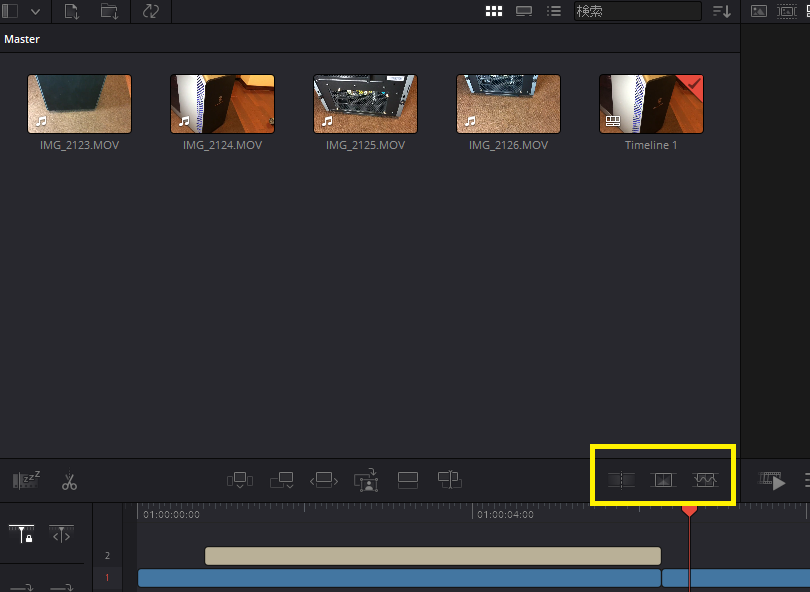Click the 01:00:00:00 ruler timecode
The image size is (810, 592).
[x=172, y=515]
